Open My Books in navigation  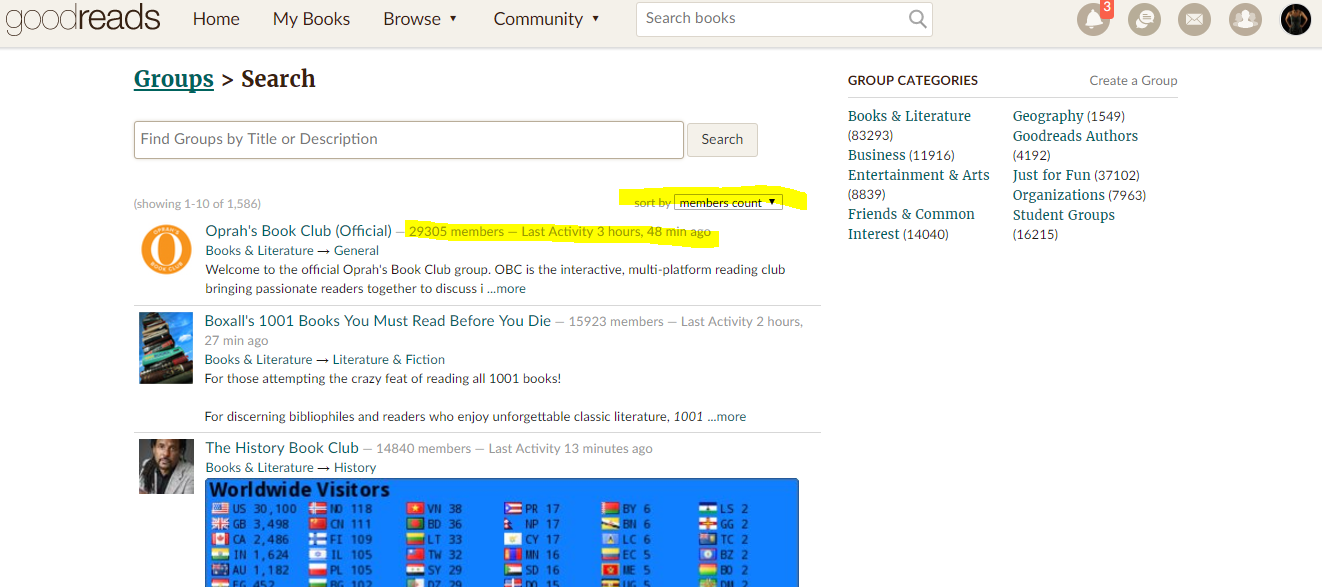click(x=311, y=19)
